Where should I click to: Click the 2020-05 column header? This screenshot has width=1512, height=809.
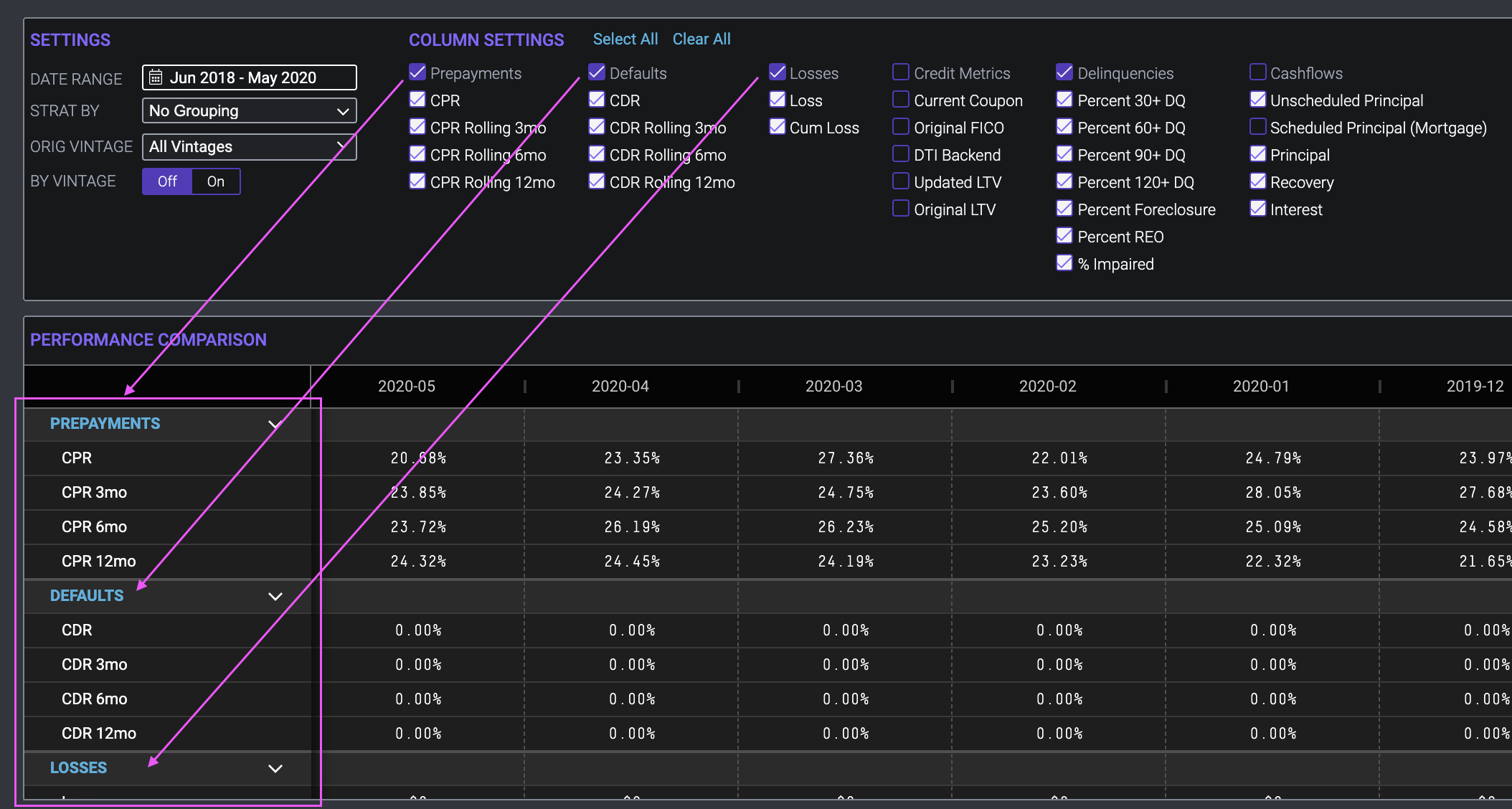406,387
